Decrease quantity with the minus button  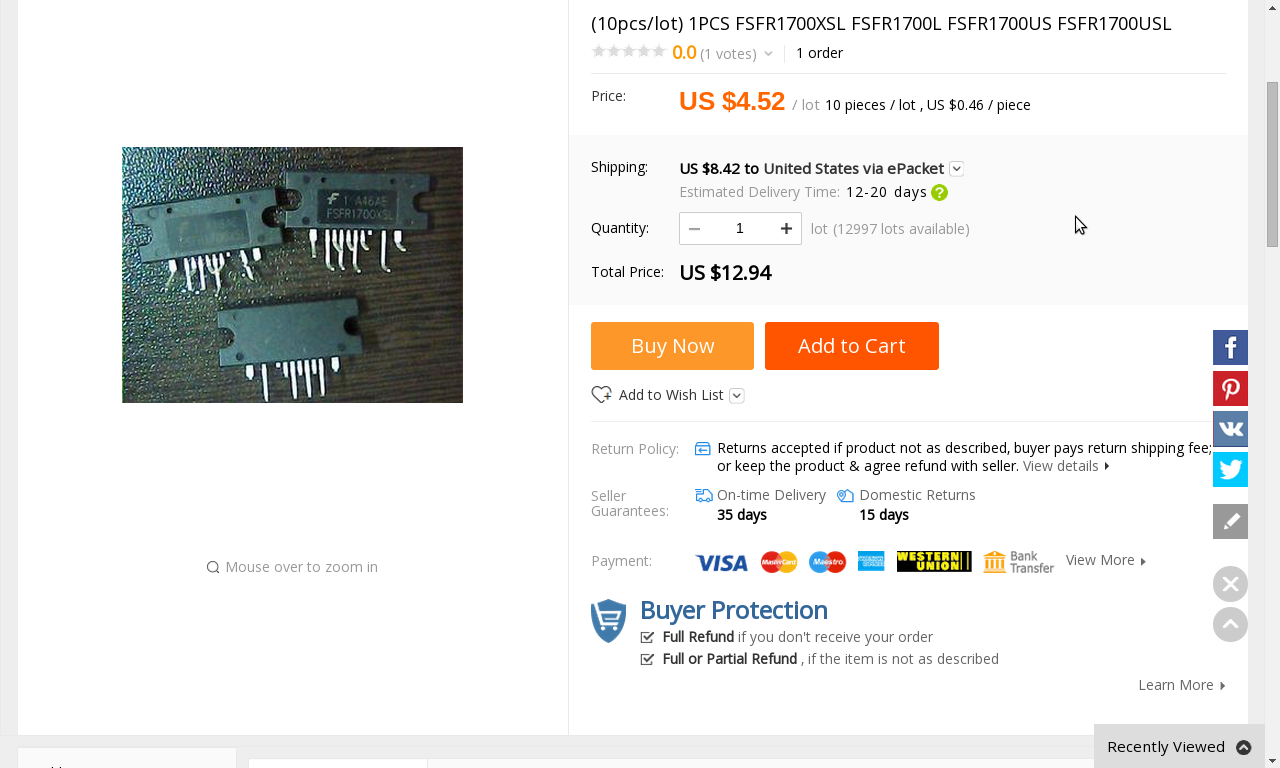[694, 229]
